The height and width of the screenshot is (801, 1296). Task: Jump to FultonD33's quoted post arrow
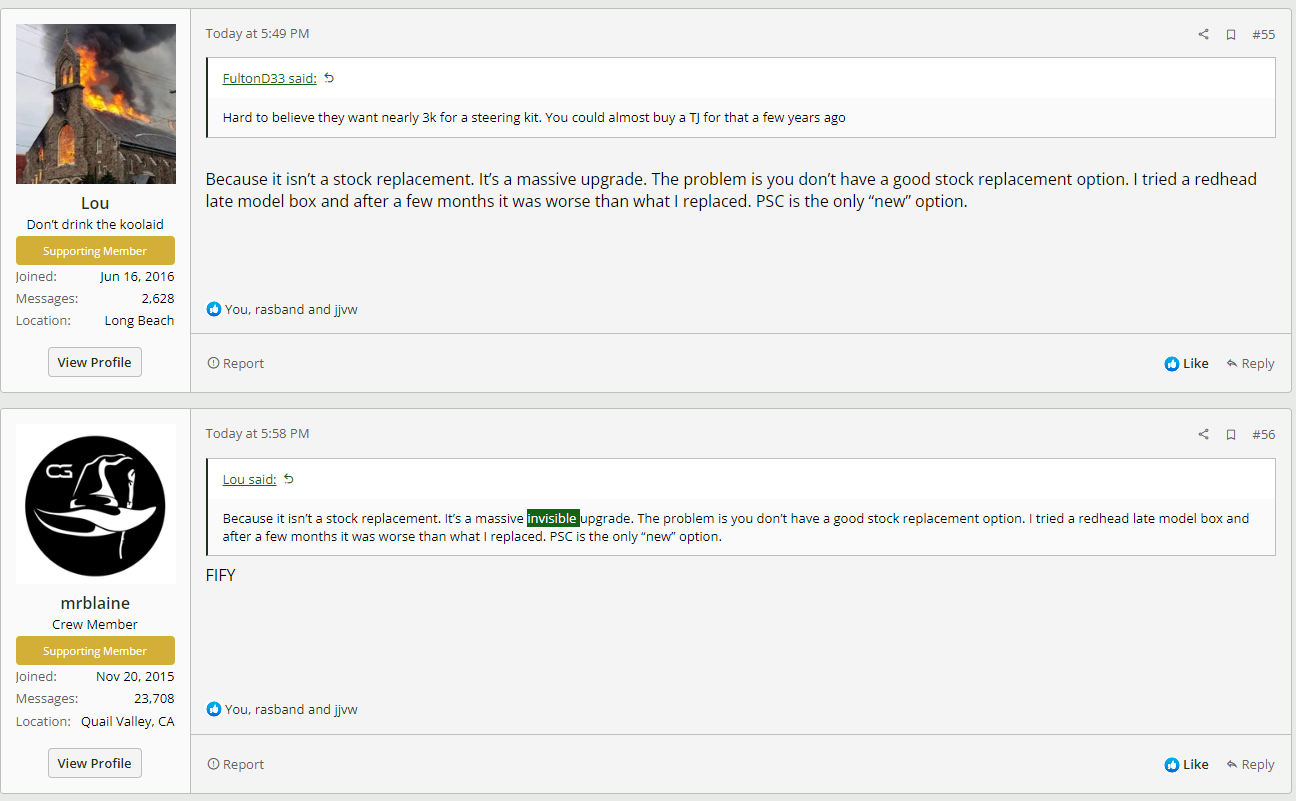pyautogui.click(x=330, y=78)
